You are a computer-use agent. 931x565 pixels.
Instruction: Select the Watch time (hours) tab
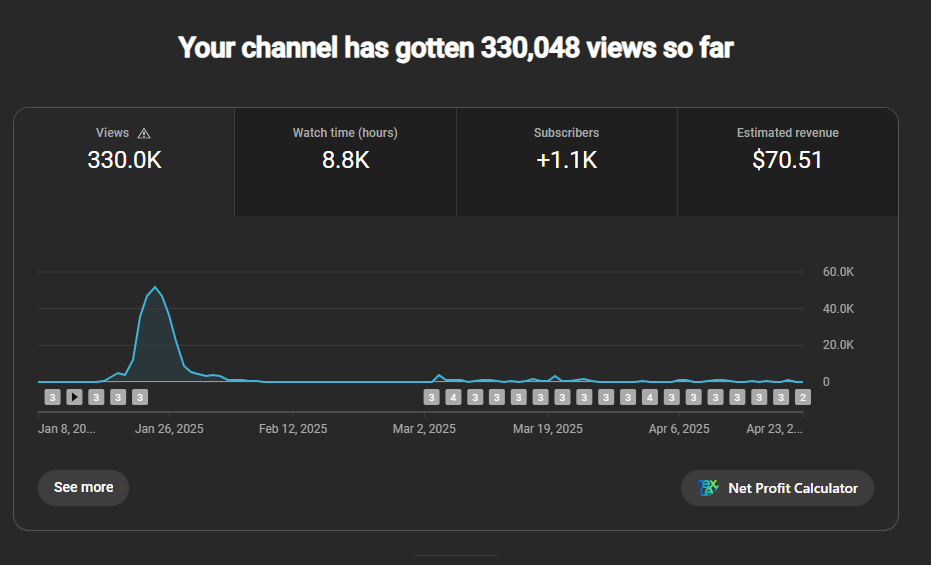[x=345, y=160]
